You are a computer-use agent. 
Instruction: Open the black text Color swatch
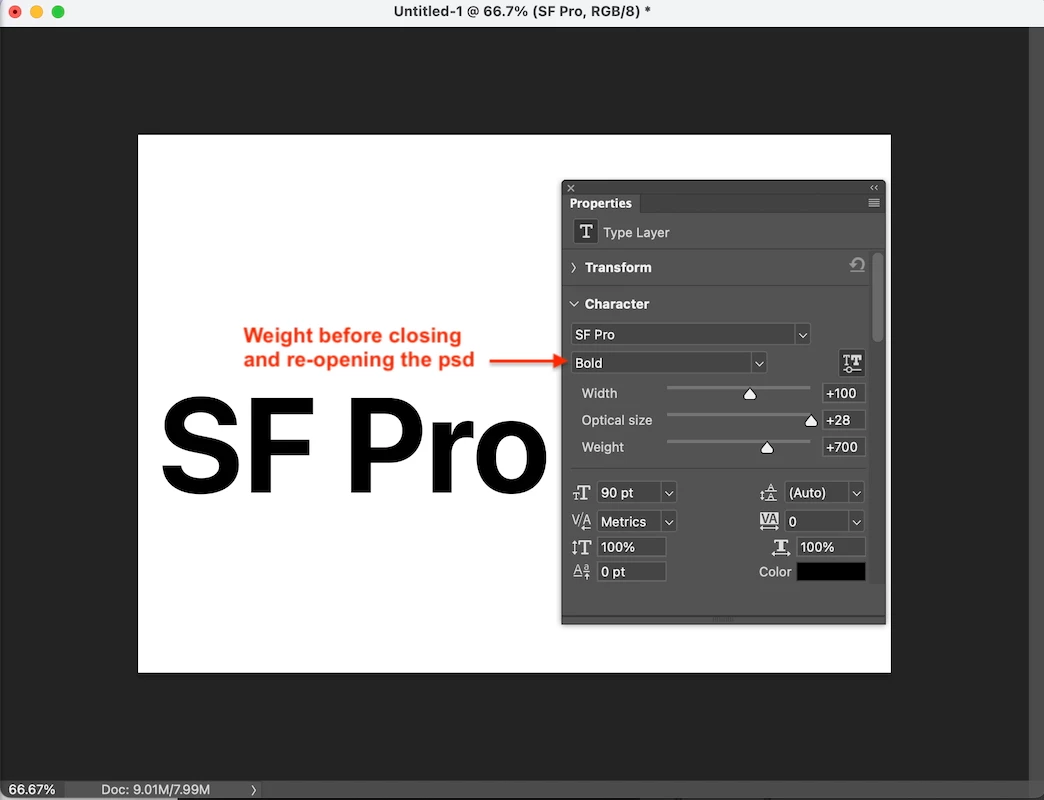[x=831, y=572]
